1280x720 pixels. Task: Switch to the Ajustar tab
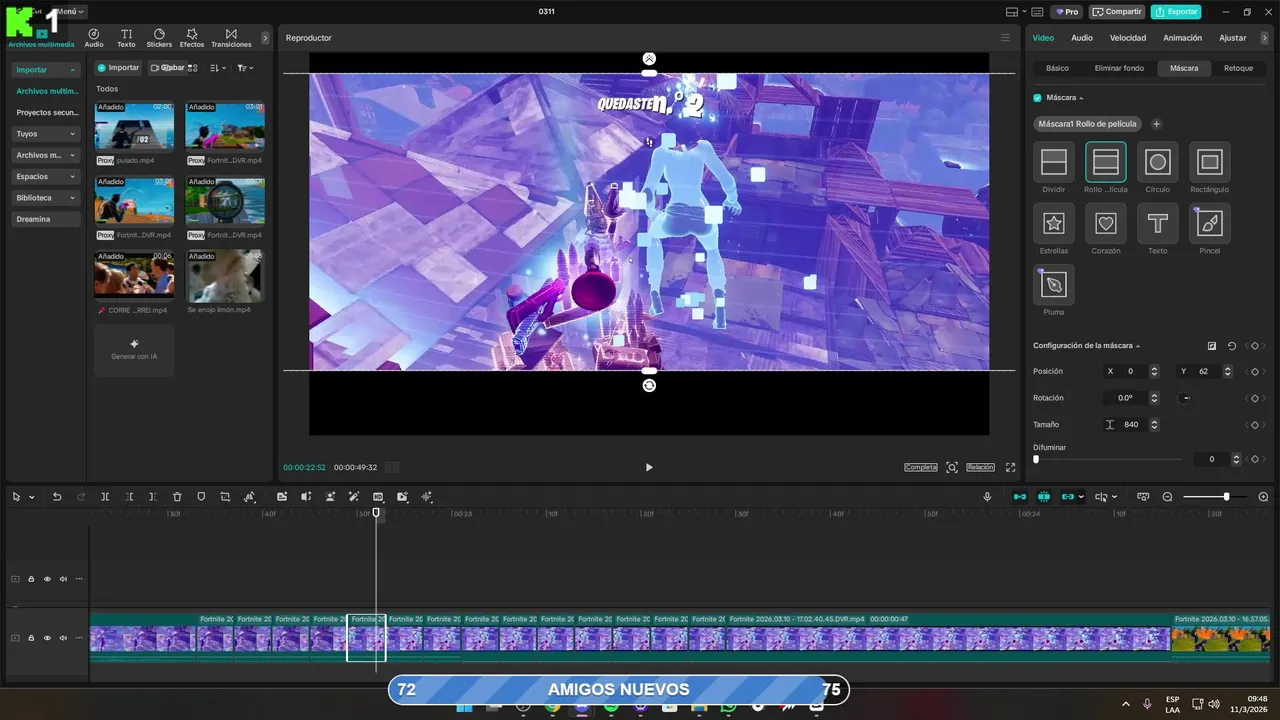pos(1232,38)
